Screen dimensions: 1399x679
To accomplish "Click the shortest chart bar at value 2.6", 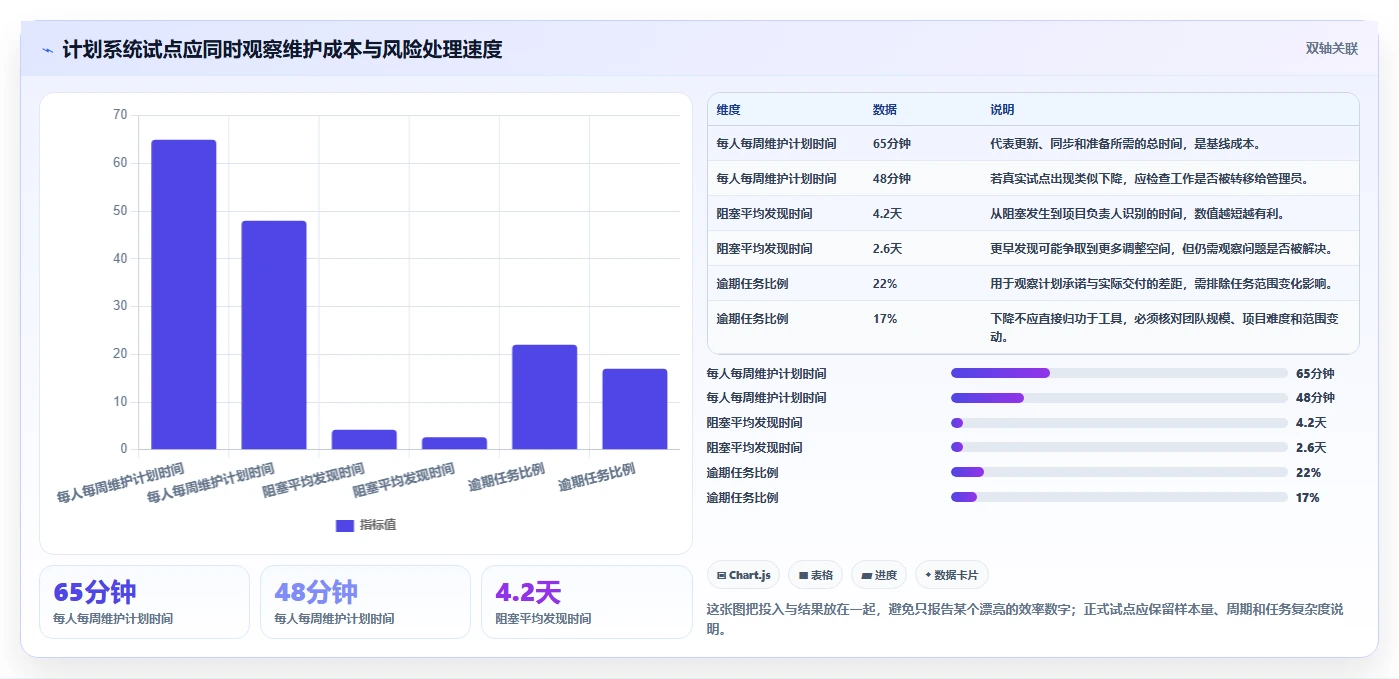I will 455,444.
